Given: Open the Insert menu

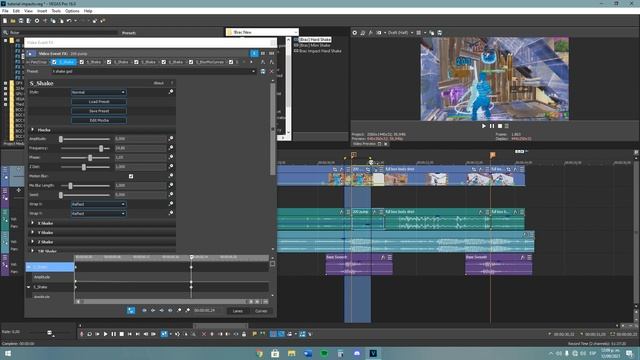Looking at the screenshot, I should 42,11.
